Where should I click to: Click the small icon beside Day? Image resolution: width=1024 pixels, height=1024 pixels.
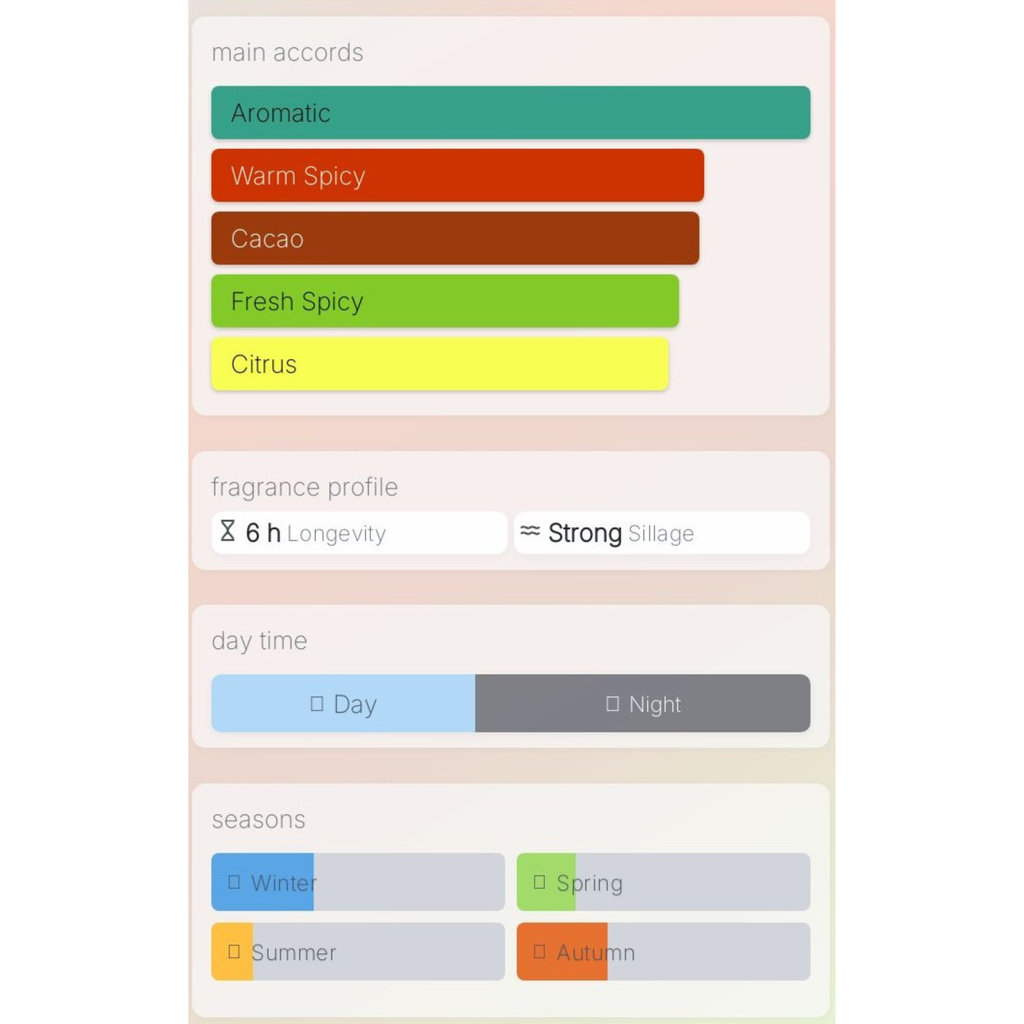pyautogui.click(x=317, y=704)
